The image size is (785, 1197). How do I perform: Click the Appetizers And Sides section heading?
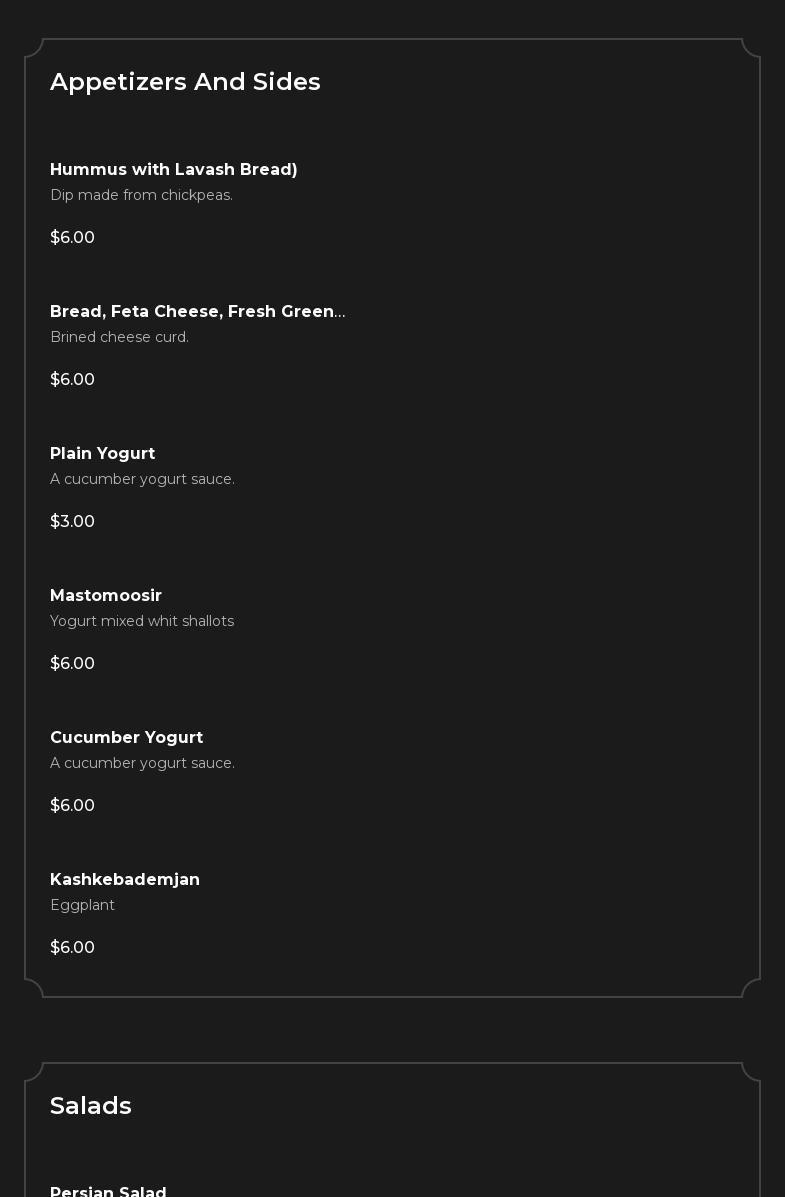185,82
